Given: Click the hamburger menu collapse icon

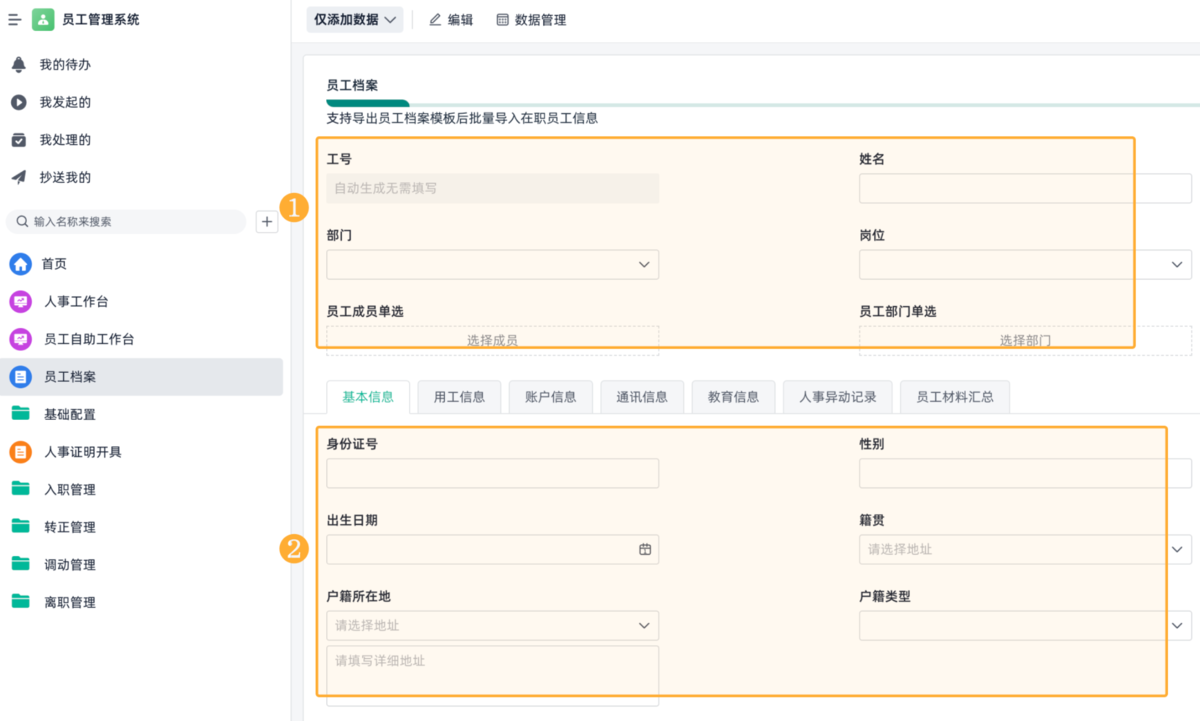Looking at the screenshot, I should (x=15, y=20).
